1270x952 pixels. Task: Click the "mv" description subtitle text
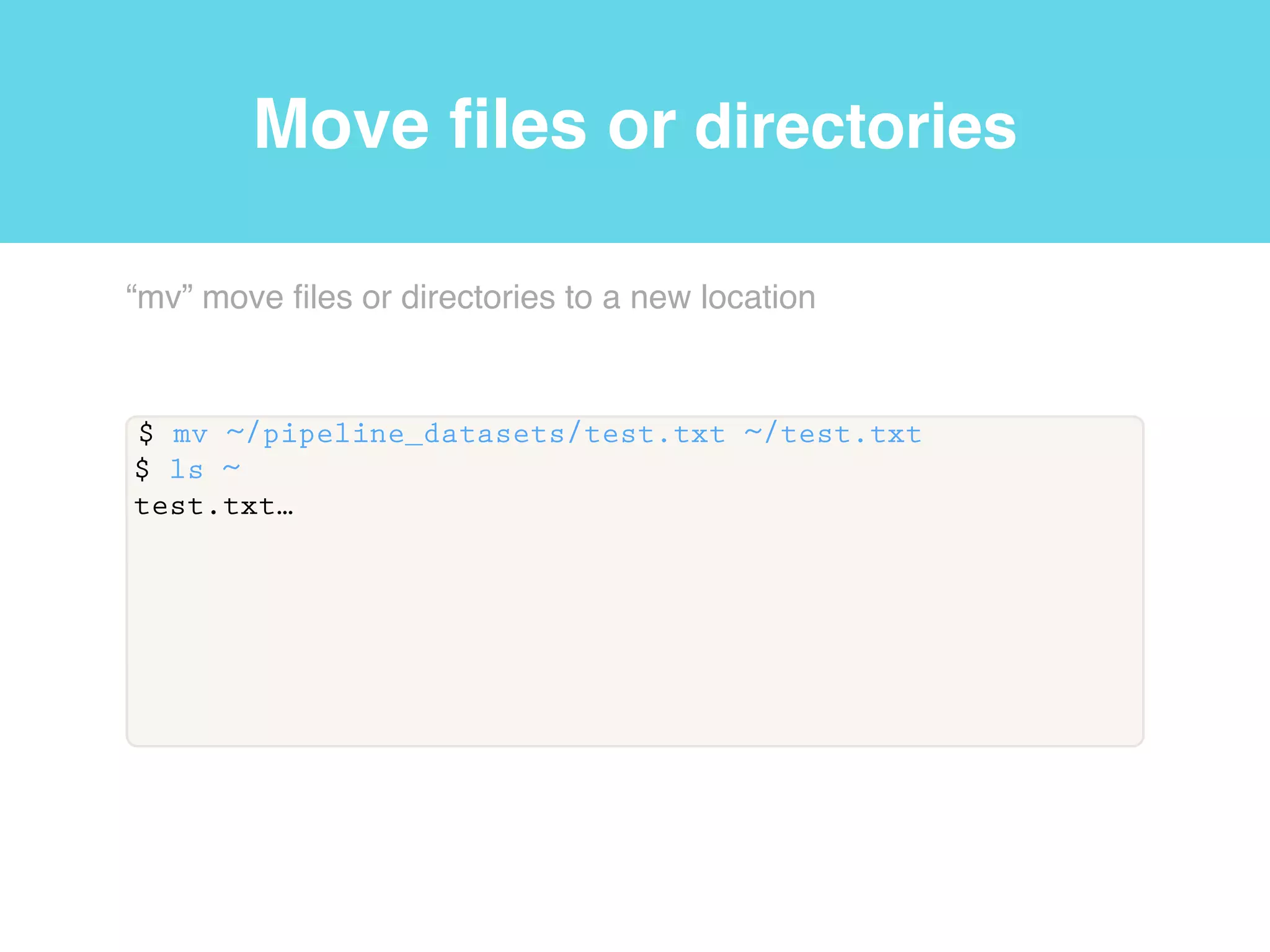tap(471, 297)
